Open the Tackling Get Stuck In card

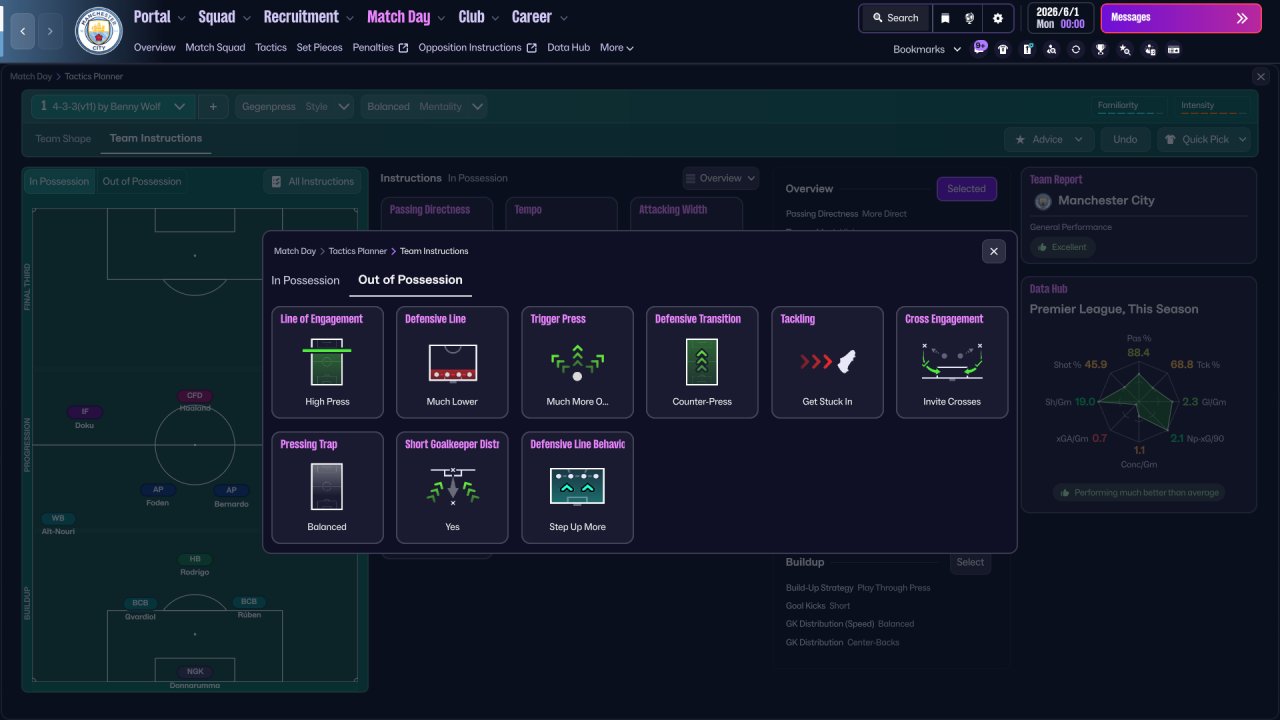coord(827,362)
